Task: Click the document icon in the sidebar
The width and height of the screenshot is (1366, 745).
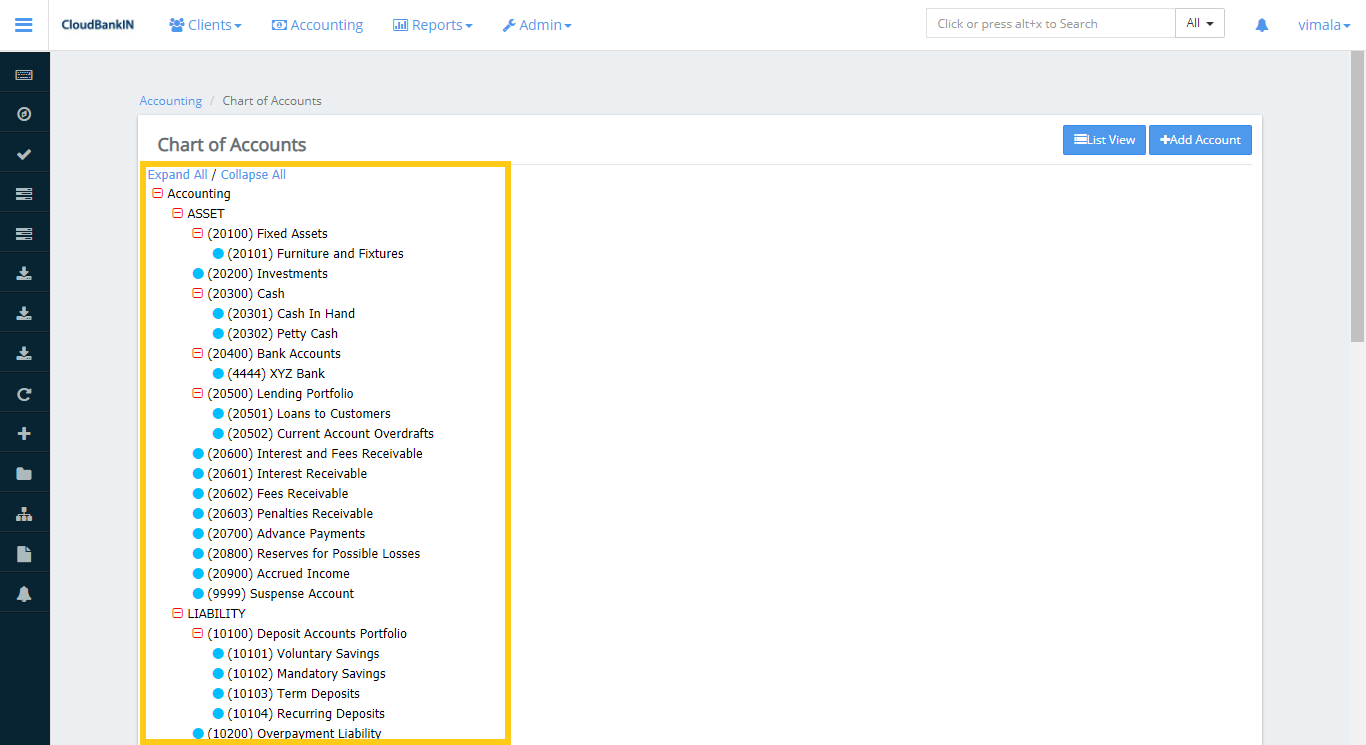Action: [x=24, y=553]
